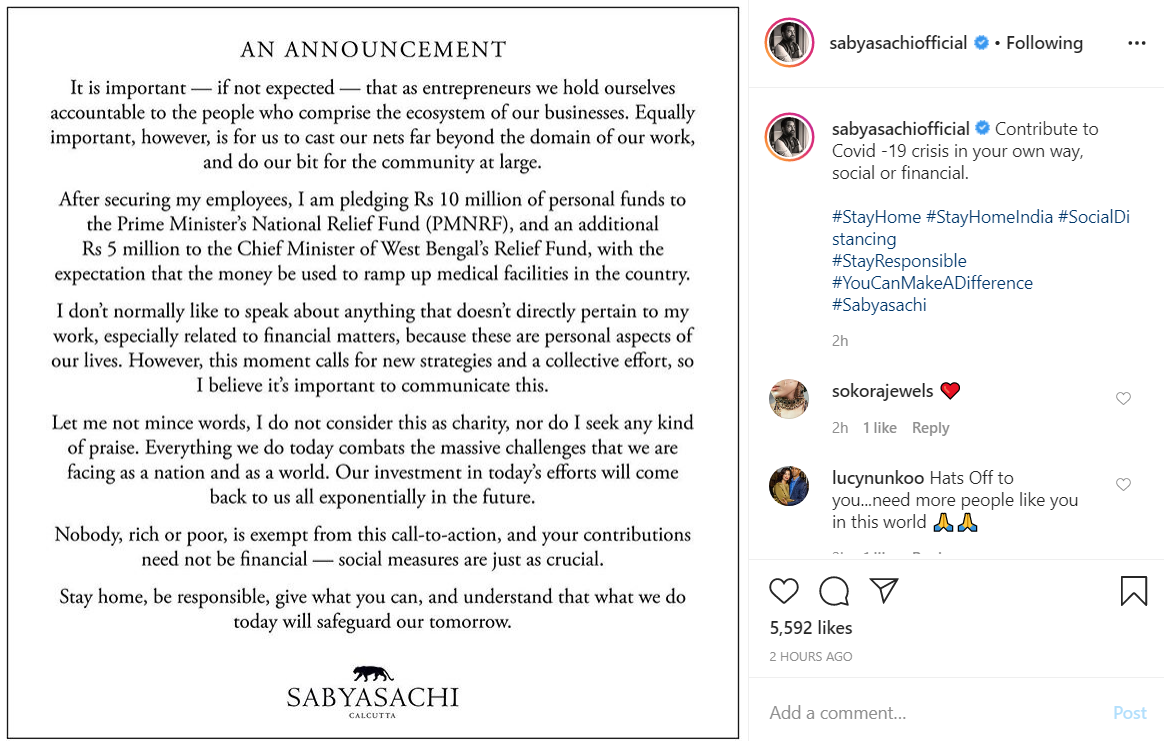Open the #Sabyasachi hashtag link

[x=879, y=305]
